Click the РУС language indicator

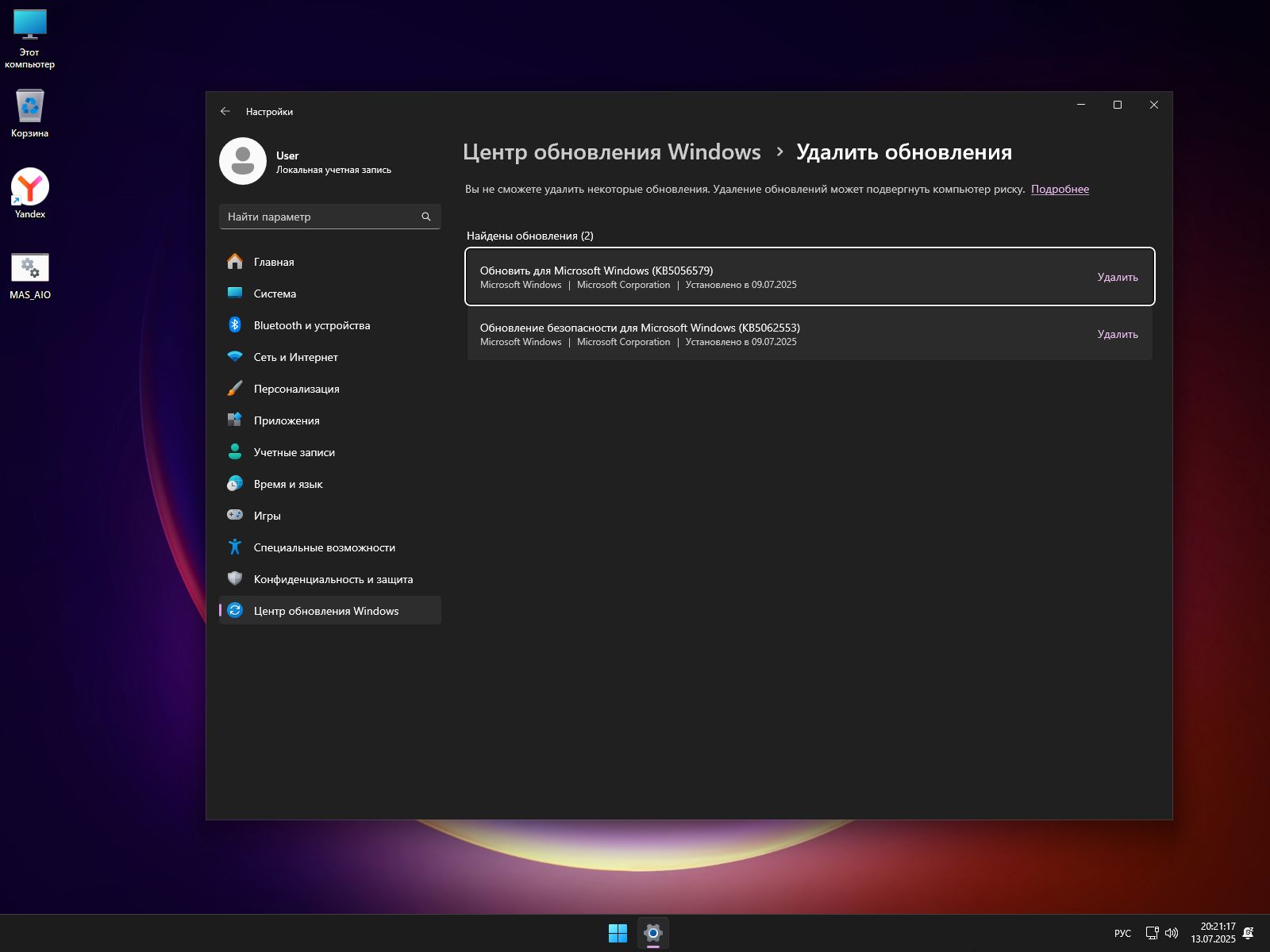coord(1122,933)
